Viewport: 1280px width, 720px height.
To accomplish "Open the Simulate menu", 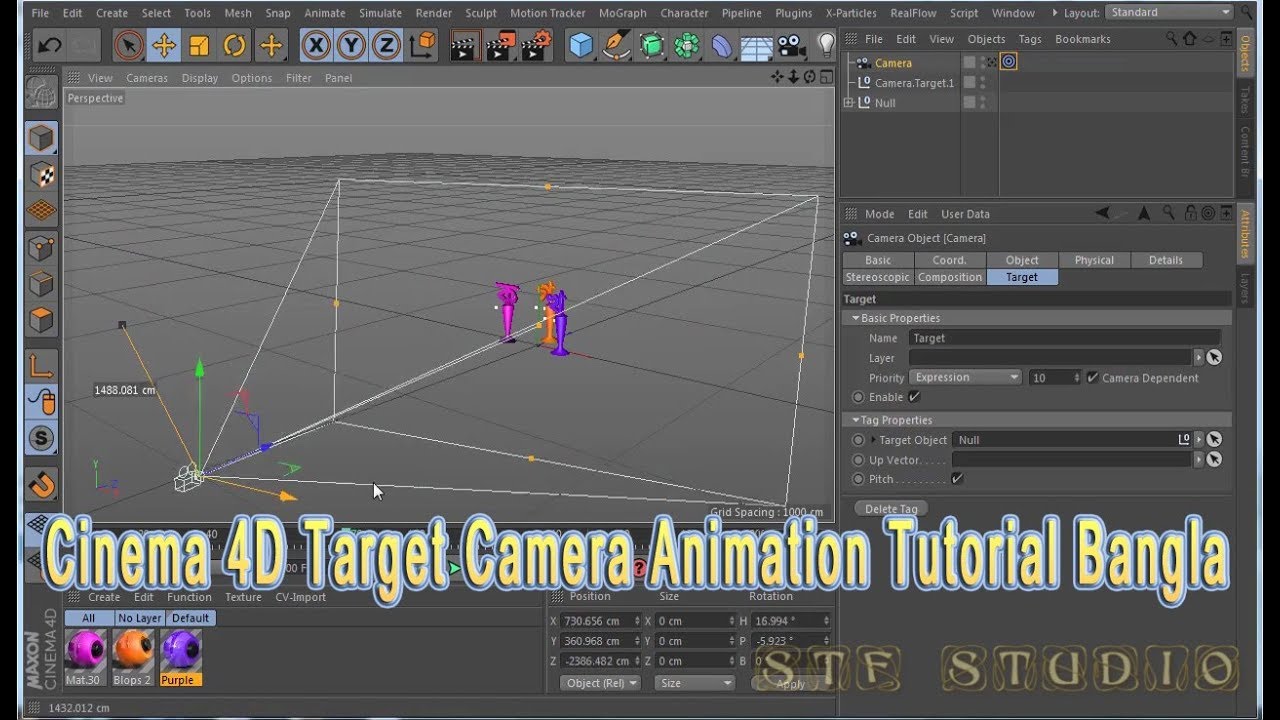I will point(380,13).
